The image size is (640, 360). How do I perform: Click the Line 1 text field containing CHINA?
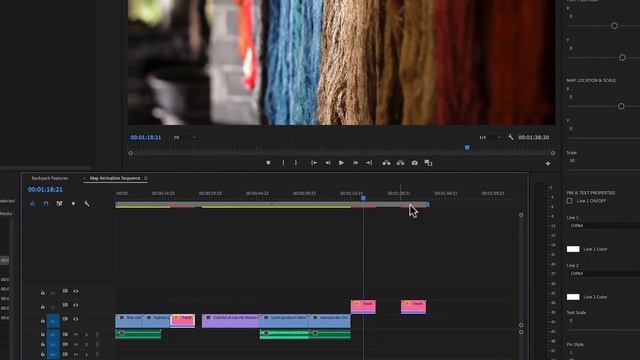[x=604, y=226]
